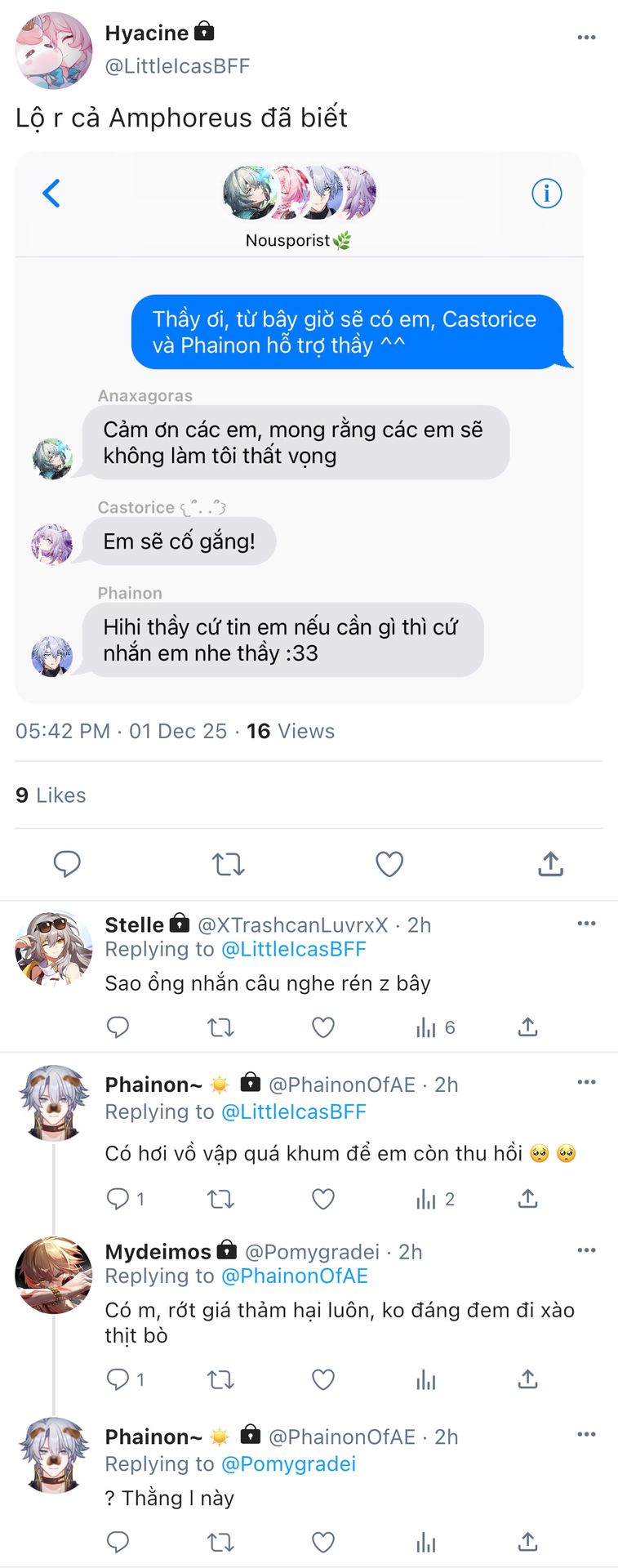Image resolution: width=618 pixels, height=1568 pixels.
Task: Like Mydeimos's reply
Action: coord(323,1379)
